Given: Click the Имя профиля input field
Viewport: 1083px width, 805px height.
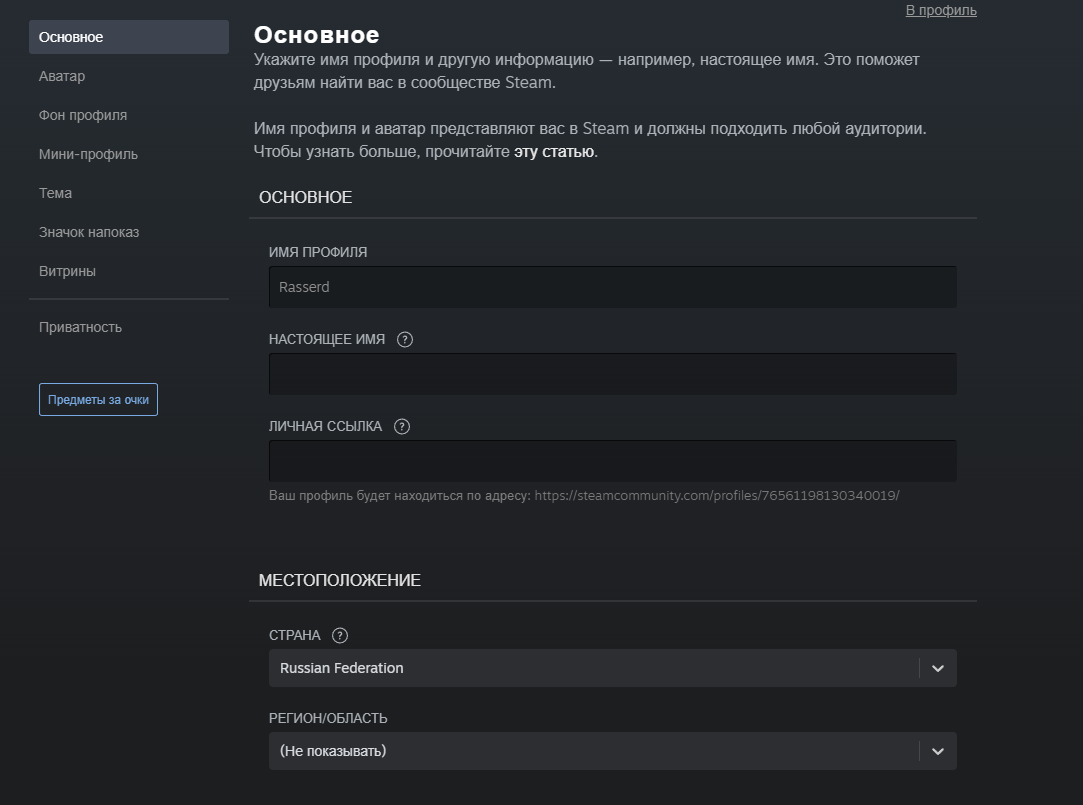Looking at the screenshot, I should (x=612, y=287).
